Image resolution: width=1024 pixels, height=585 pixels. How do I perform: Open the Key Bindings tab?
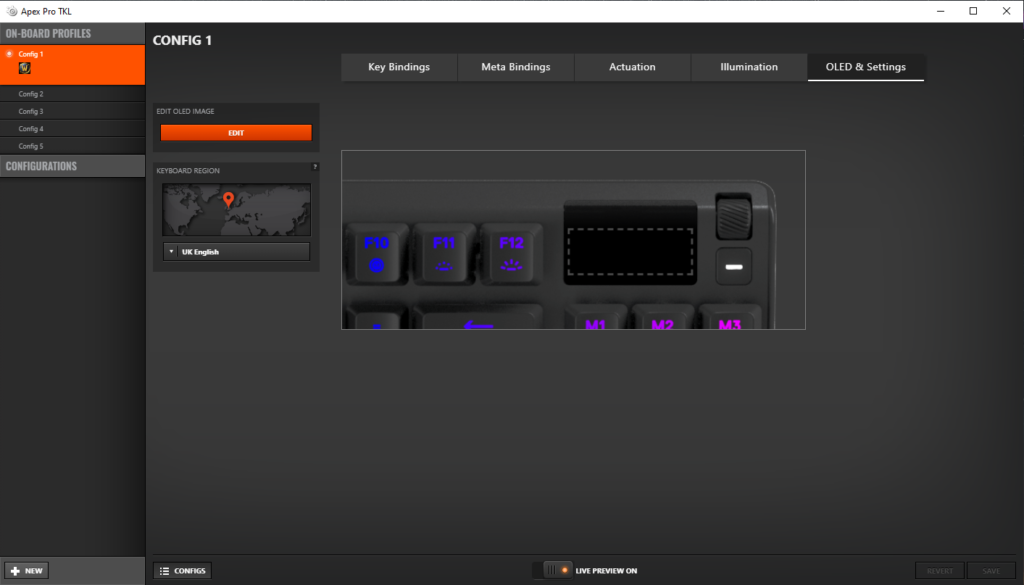399,67
